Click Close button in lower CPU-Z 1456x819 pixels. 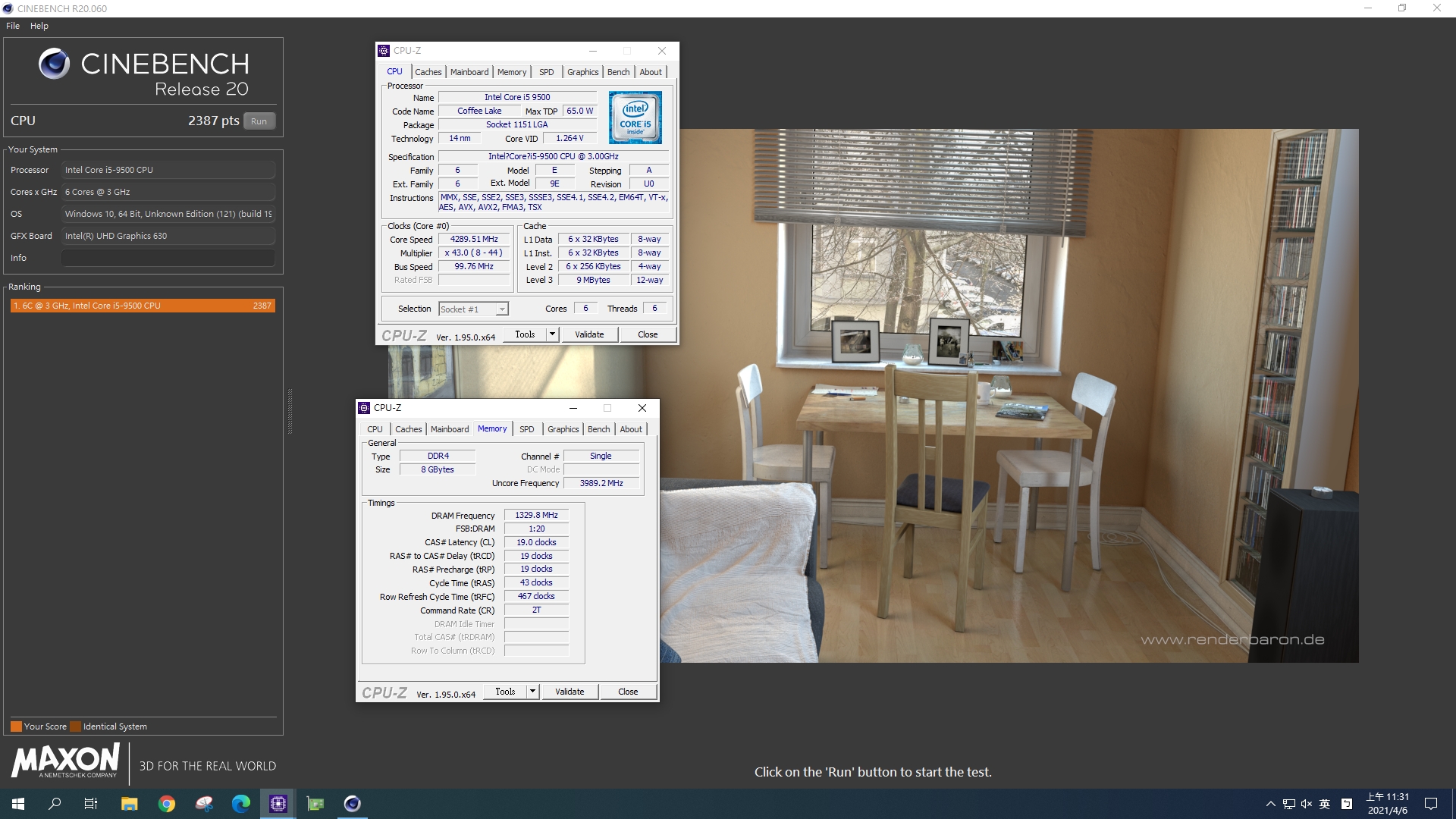click(x=628, y=692)
